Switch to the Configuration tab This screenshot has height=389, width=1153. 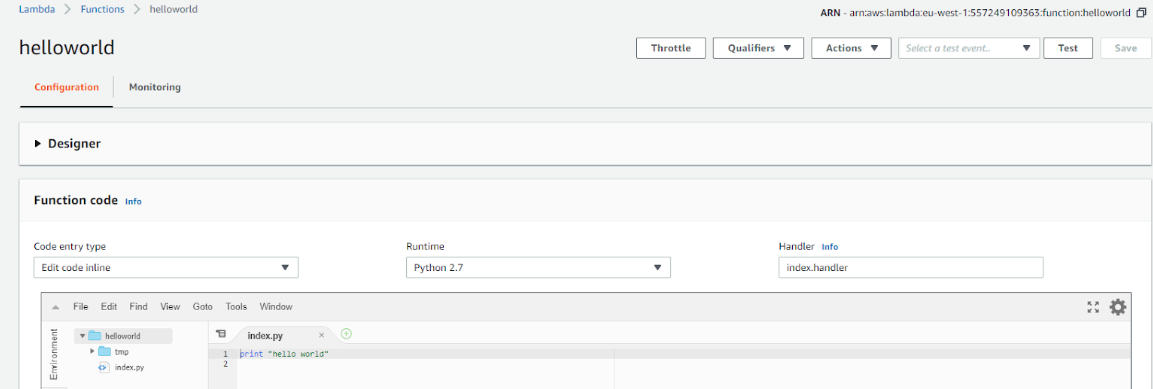[66, 87]
